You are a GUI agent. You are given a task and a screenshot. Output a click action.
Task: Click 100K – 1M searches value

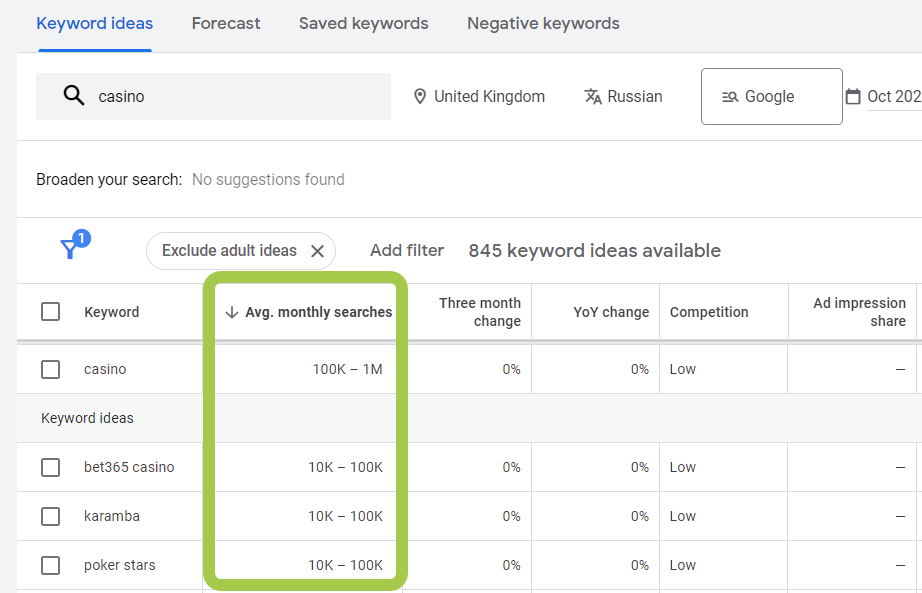pyautogui.click(x=348, y=369)
